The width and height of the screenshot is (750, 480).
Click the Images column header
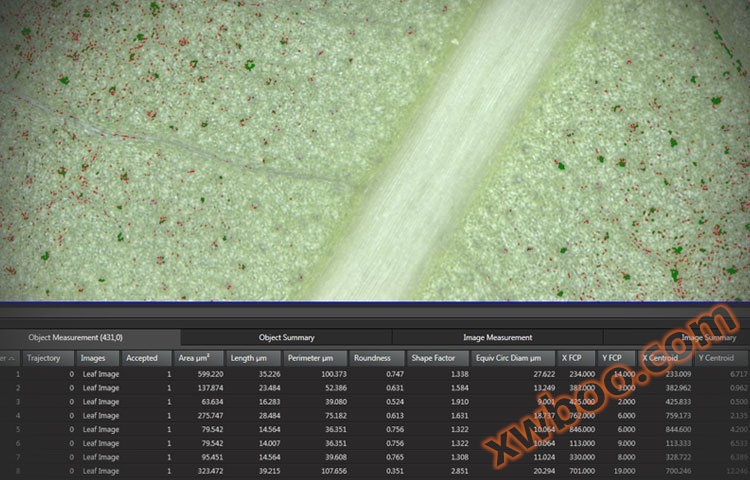click(x=97, y=357)
